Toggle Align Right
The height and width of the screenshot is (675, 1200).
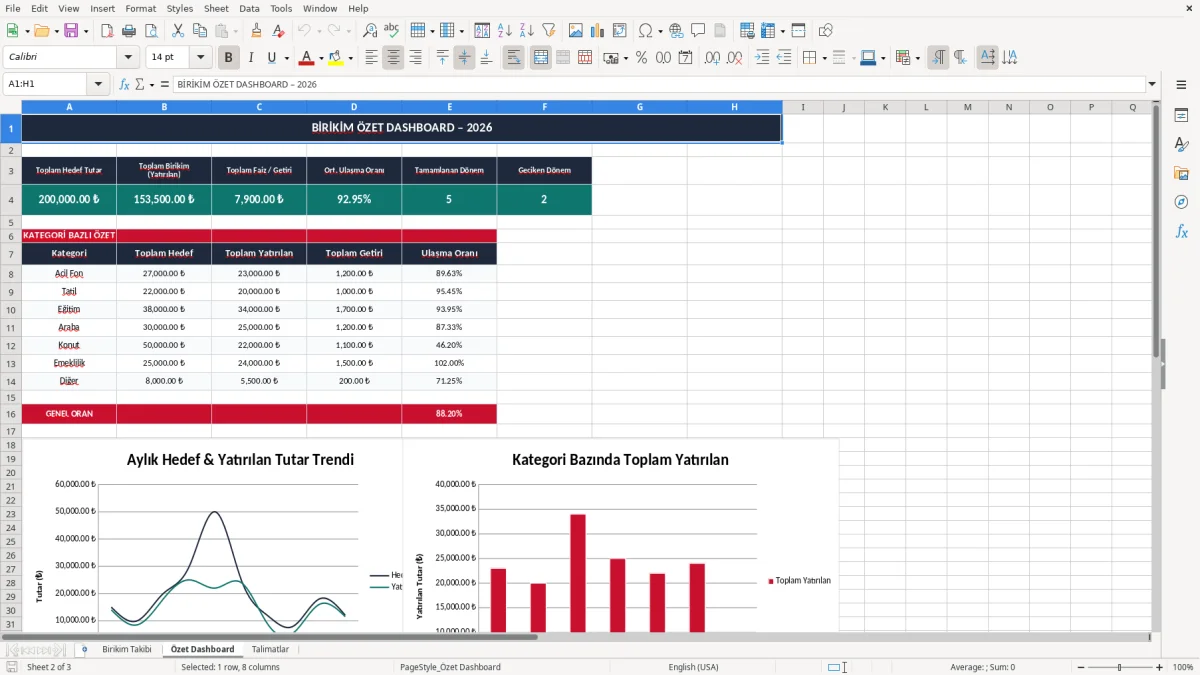[415, 58]
